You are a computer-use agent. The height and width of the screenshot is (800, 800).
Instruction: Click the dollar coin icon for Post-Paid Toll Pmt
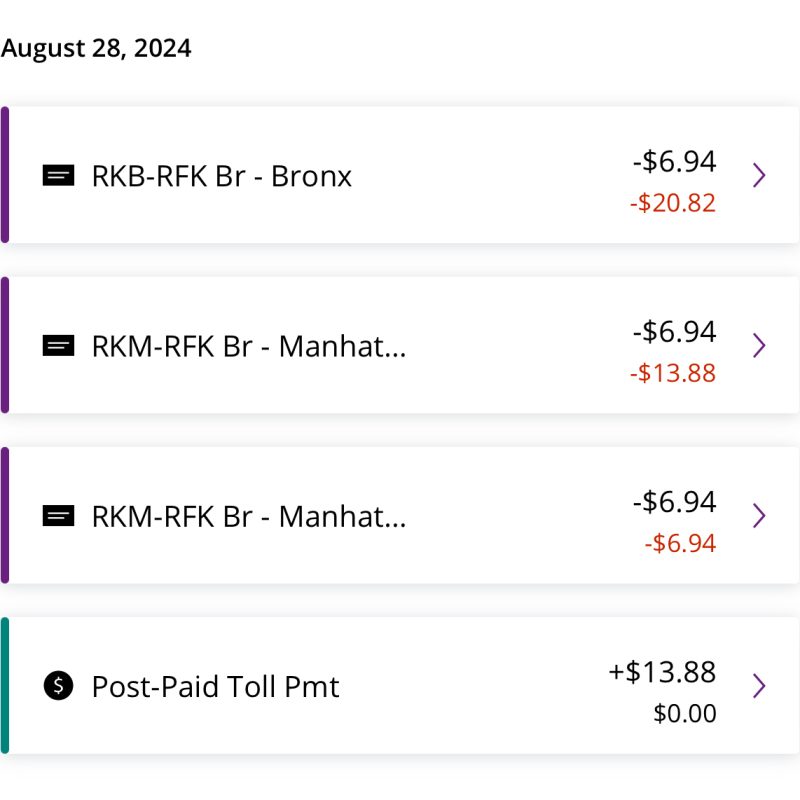tap(58, 685)
